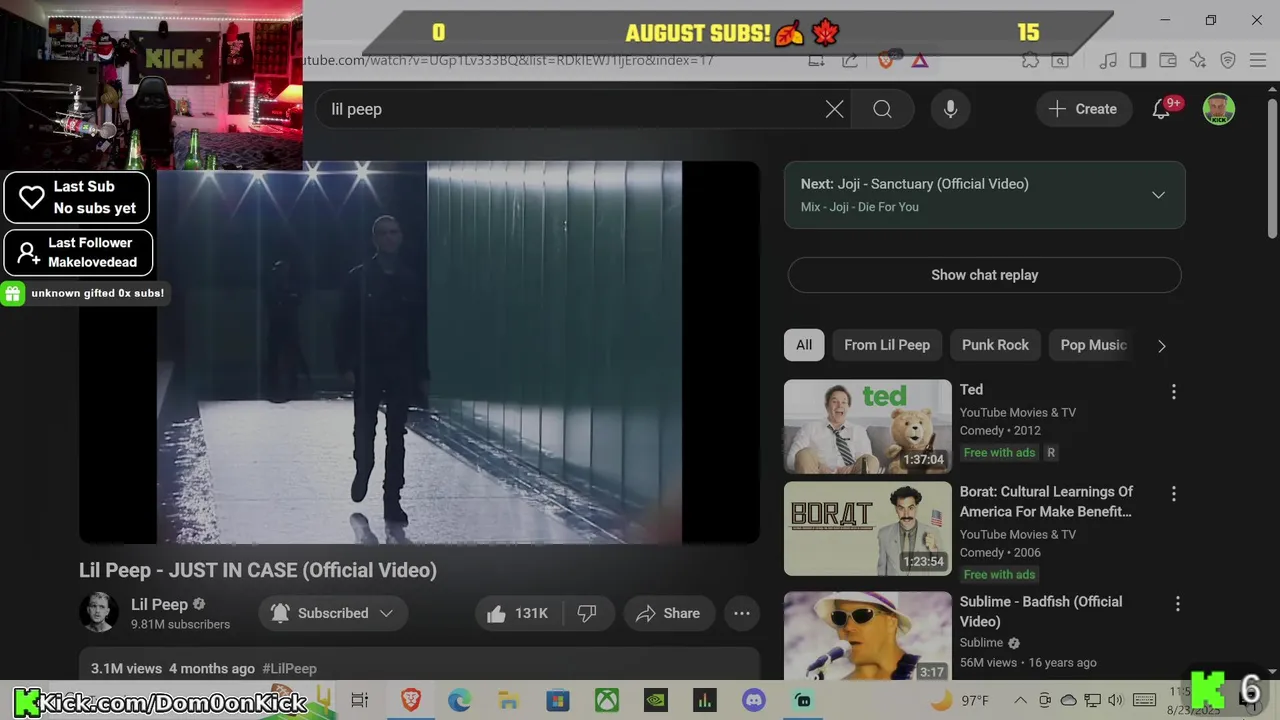Like the JUST IN CASE video
Image resolution: width=1280 pixels, height=720 pixels.
tap(518, 613)
